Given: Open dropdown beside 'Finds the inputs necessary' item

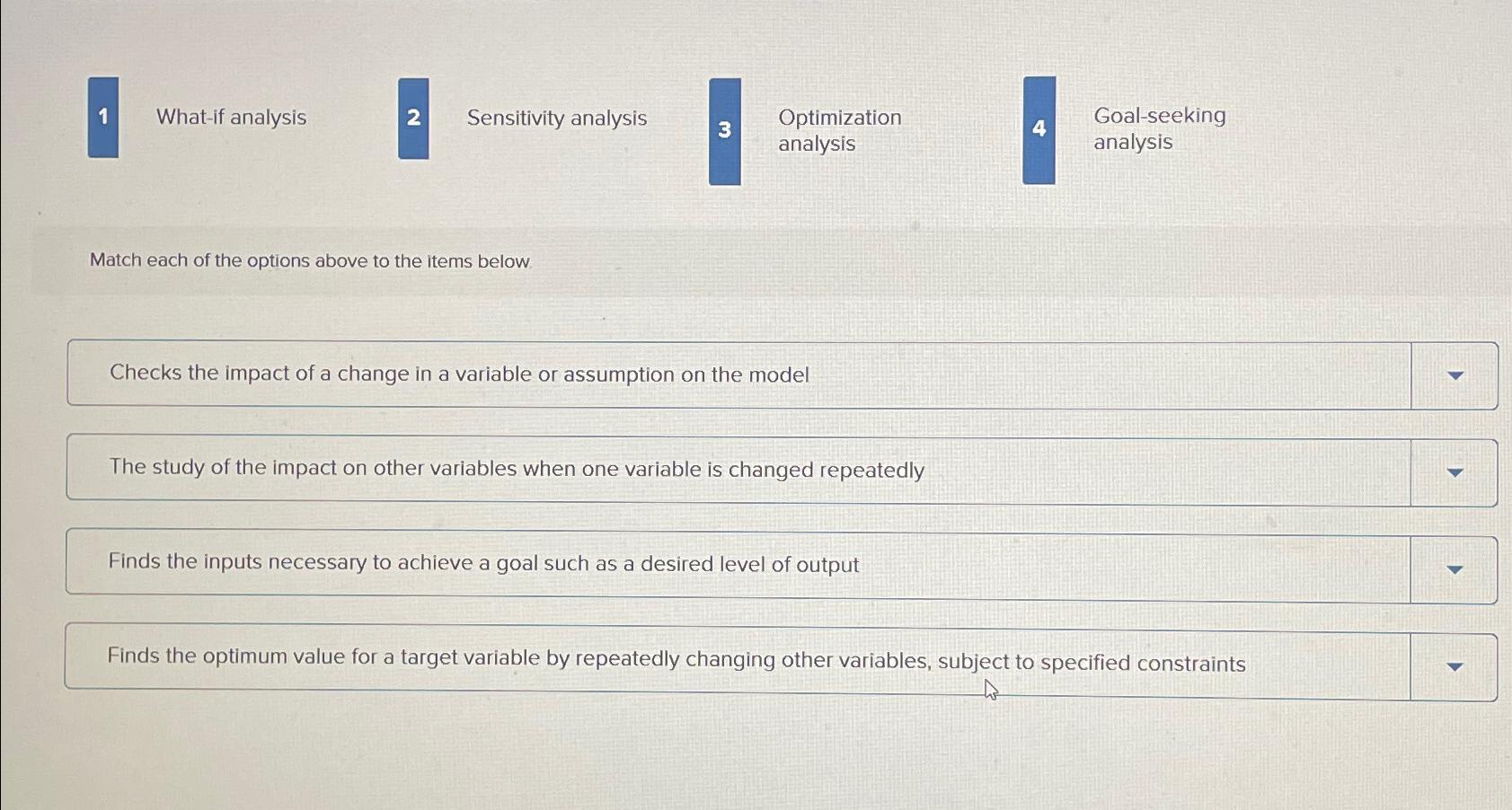Looking at the screenshot, I should point(1455,568).
